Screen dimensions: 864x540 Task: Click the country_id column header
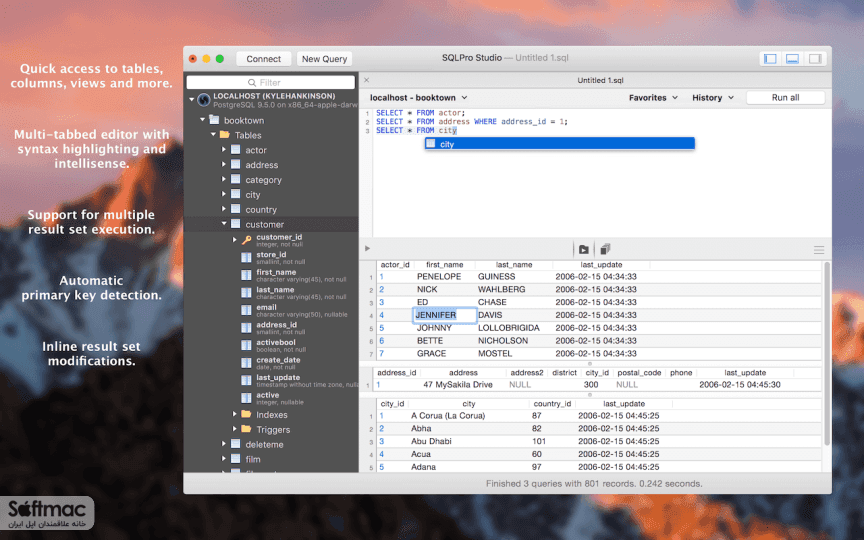point(552,404)
